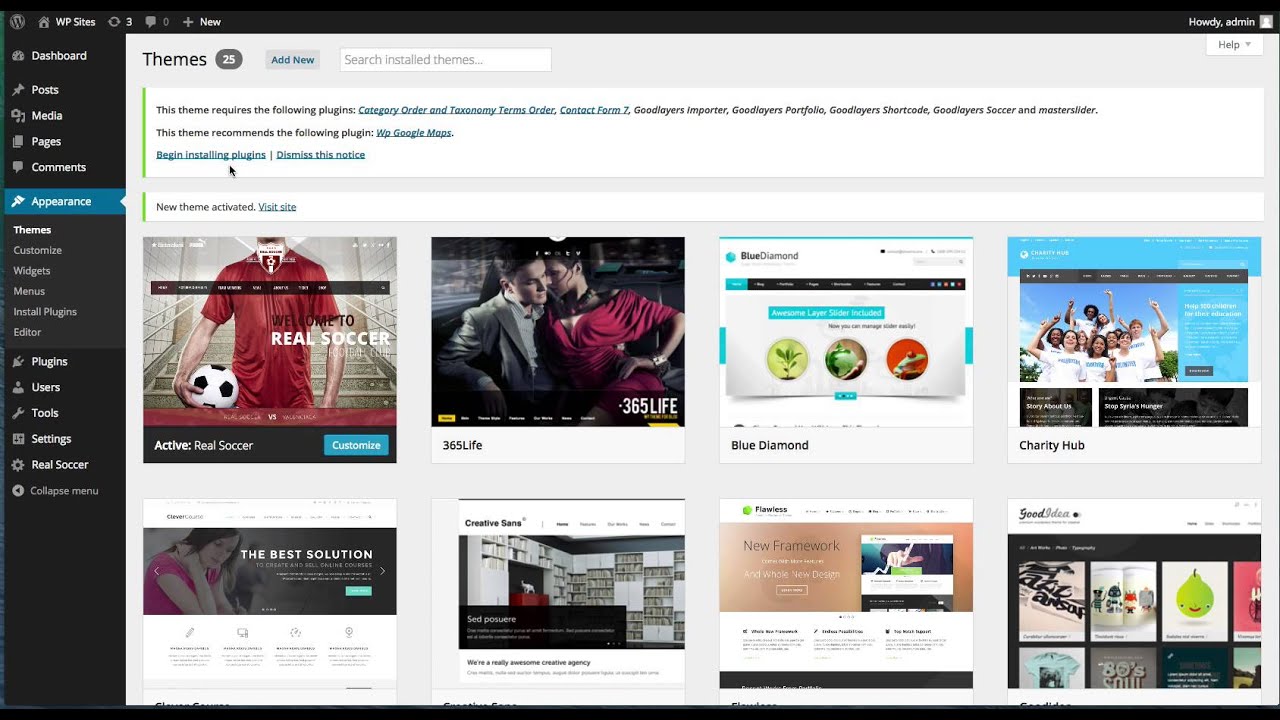Open the Menus submenu item
This screenshot has height=720, width=1280.
tap(29, 291)
